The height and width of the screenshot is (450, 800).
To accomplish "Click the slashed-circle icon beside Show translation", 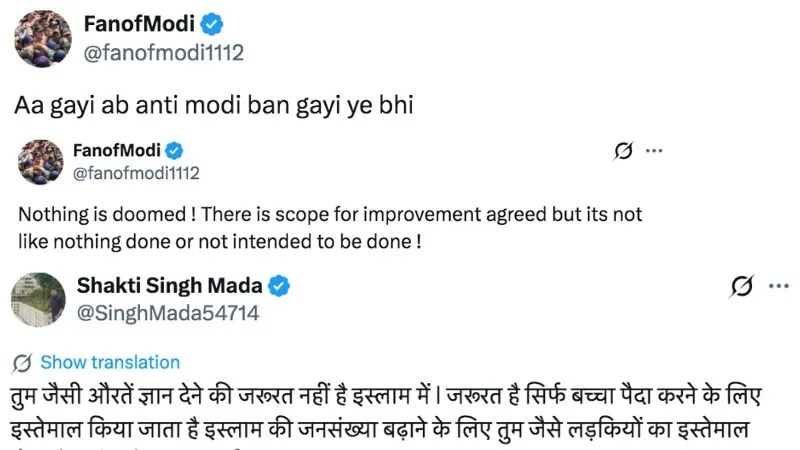I will click(22, 363).
